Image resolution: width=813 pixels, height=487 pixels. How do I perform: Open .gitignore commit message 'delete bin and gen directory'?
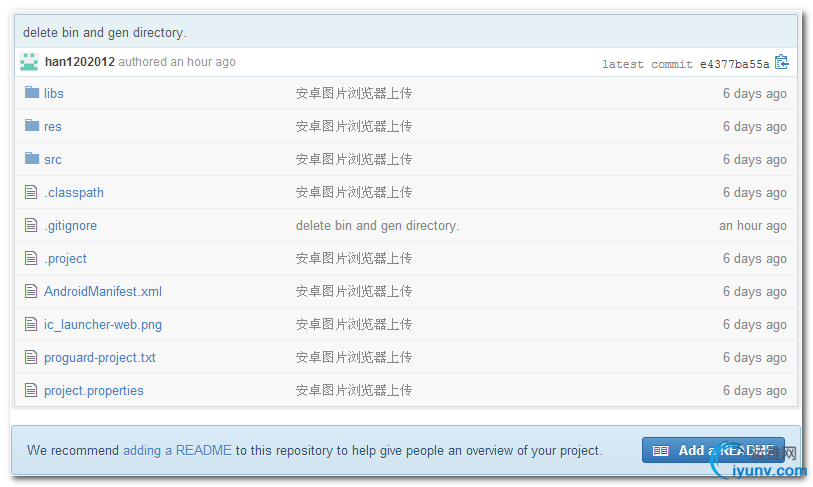click(377, 226)
